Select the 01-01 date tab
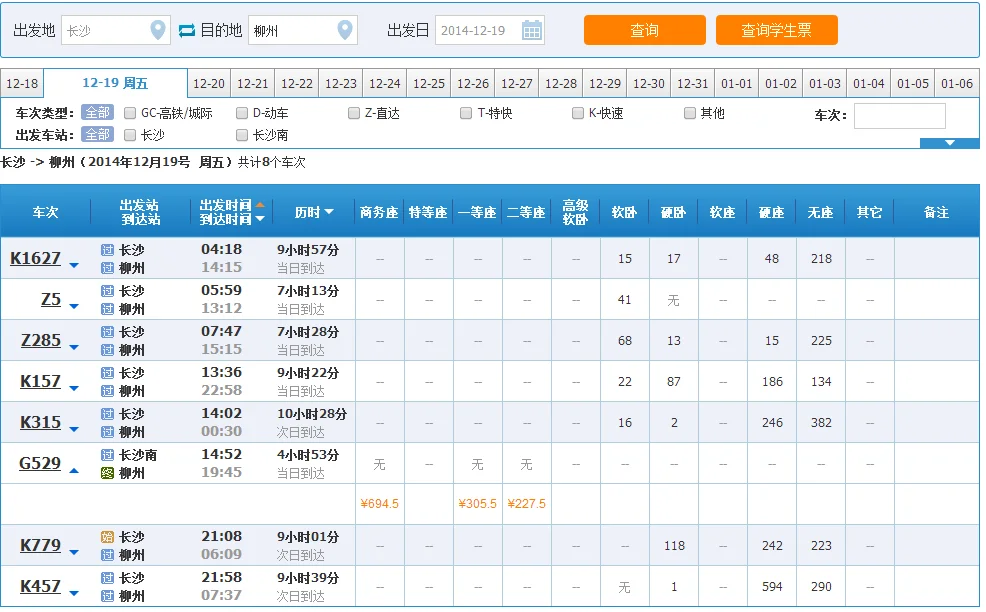Screen dimensions: 986x612 pos(736,83)
